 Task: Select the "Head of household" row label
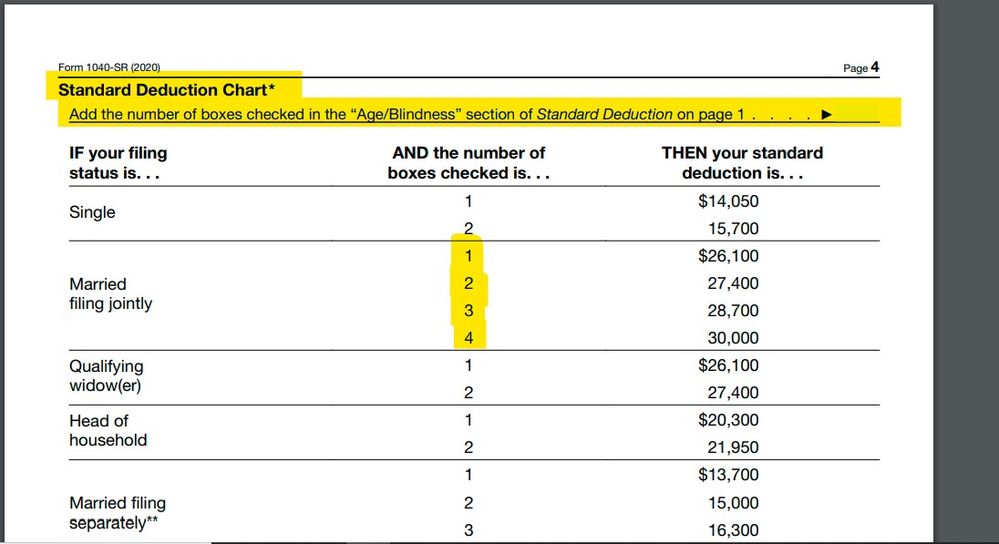click(107, 430)
